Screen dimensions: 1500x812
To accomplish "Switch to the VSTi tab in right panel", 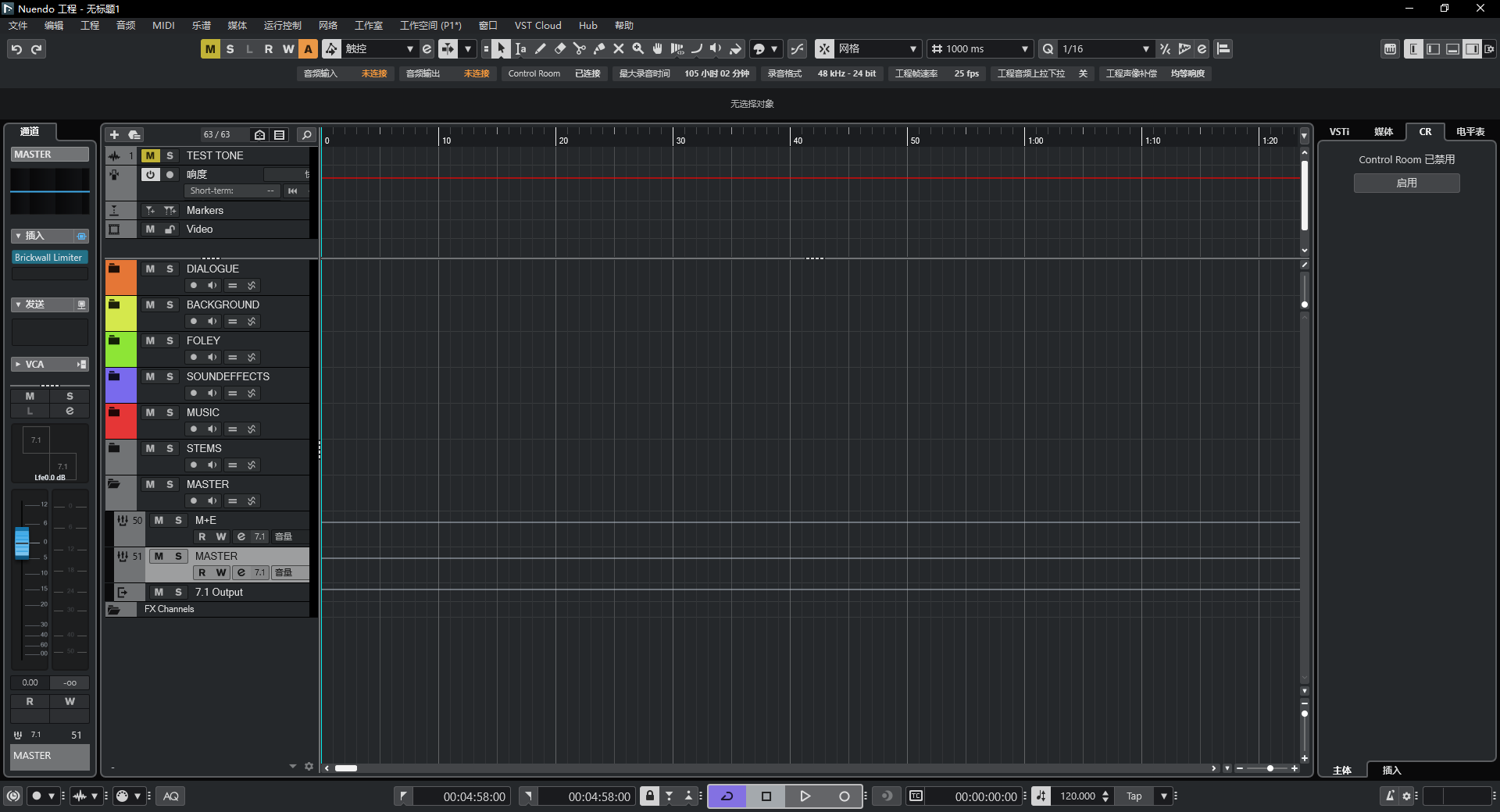I will 1339,132.
